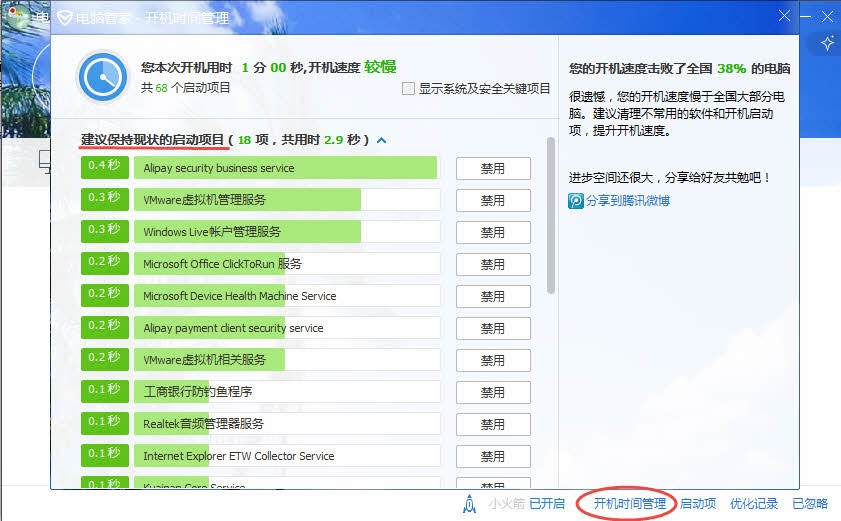Click the Tencent Weibo share icon
The image size is (841, 521).
coord(576,201)
